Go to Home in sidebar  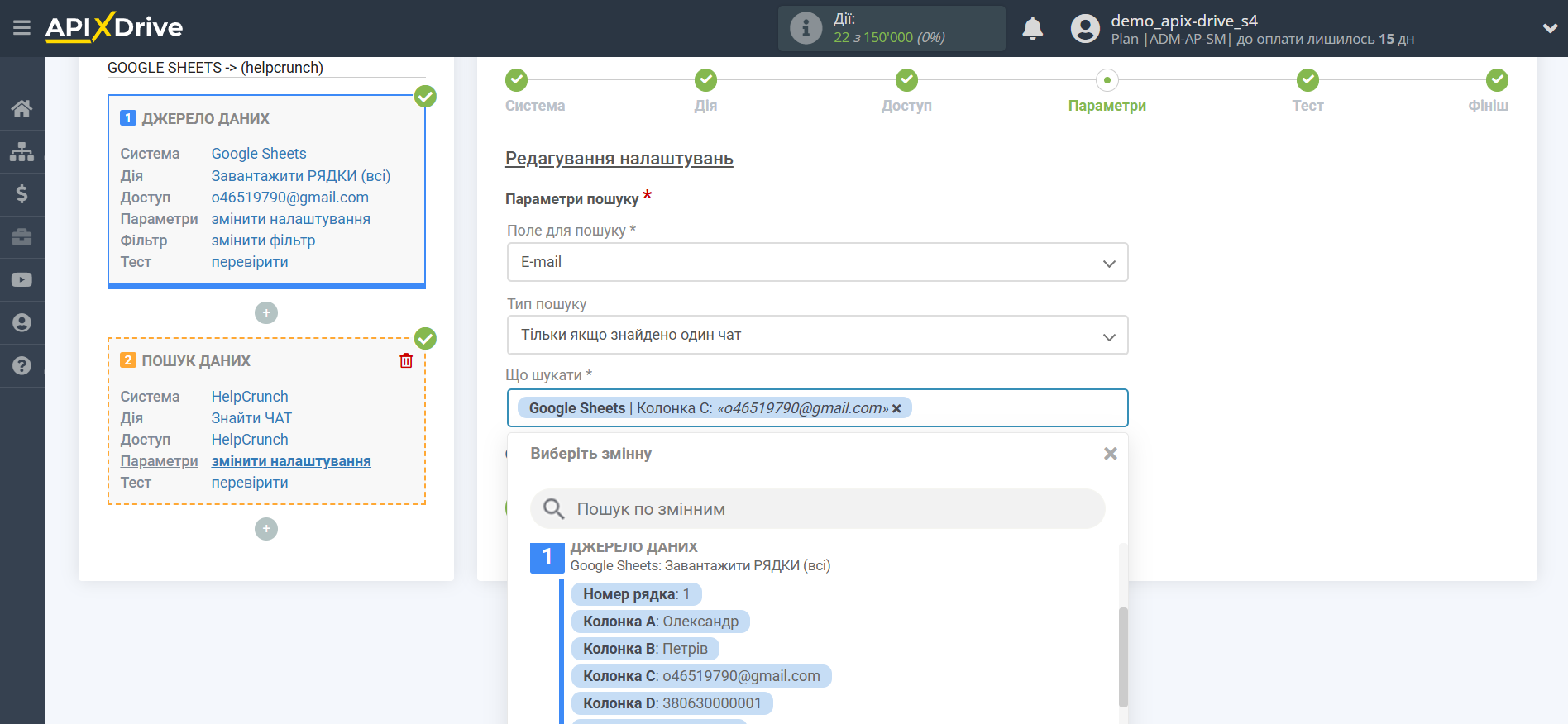click(x=22, y=108)
